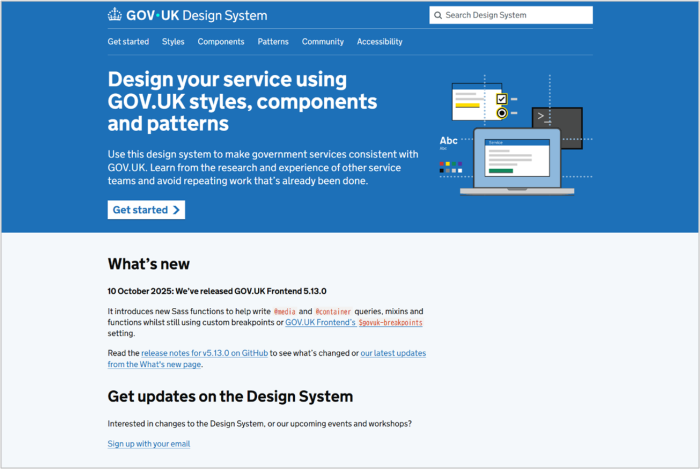
Task: Click the search magnifier icon
Action: point(437,15)
